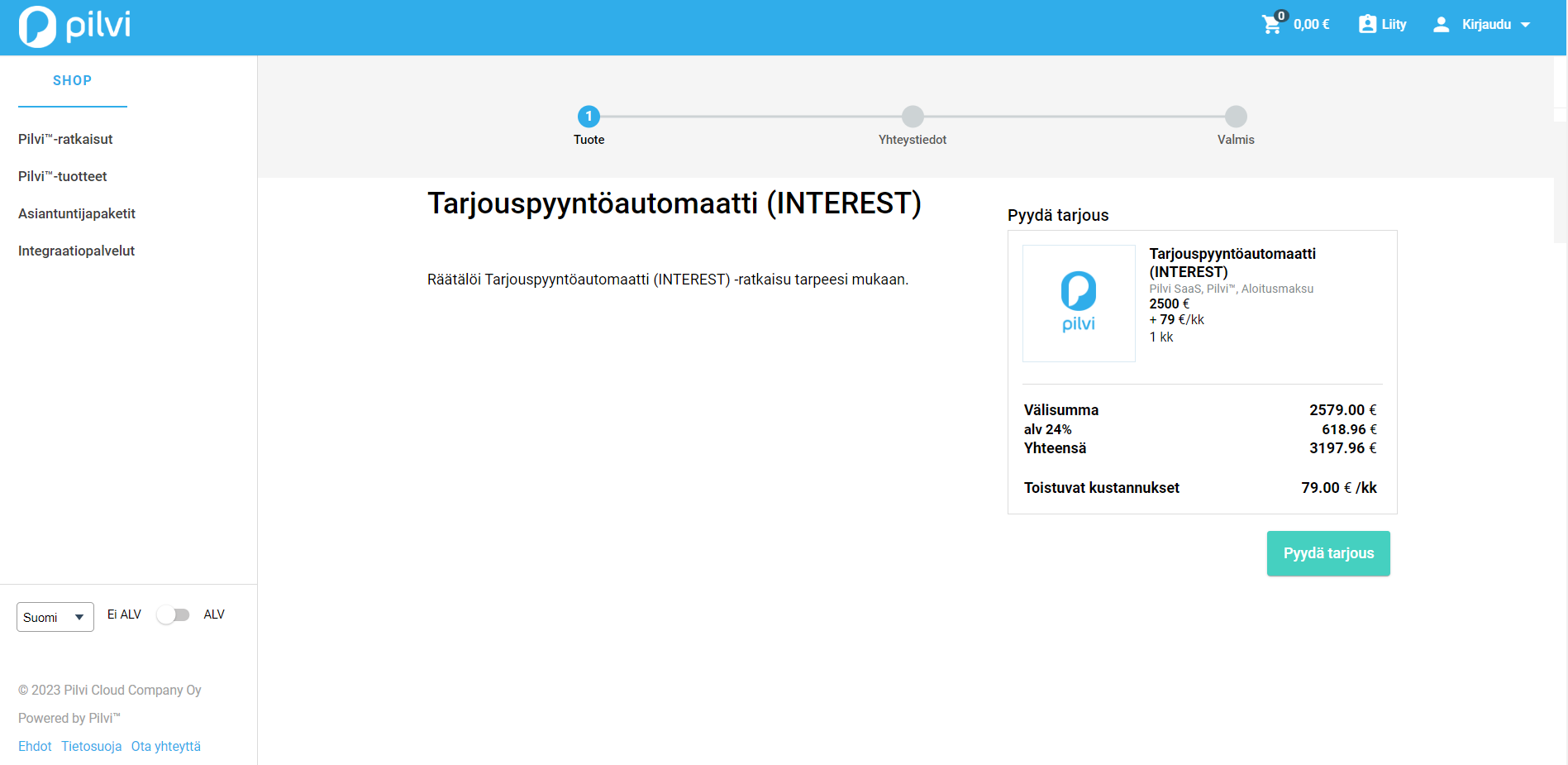Open the Suomi language dropdown

[55, 617]
